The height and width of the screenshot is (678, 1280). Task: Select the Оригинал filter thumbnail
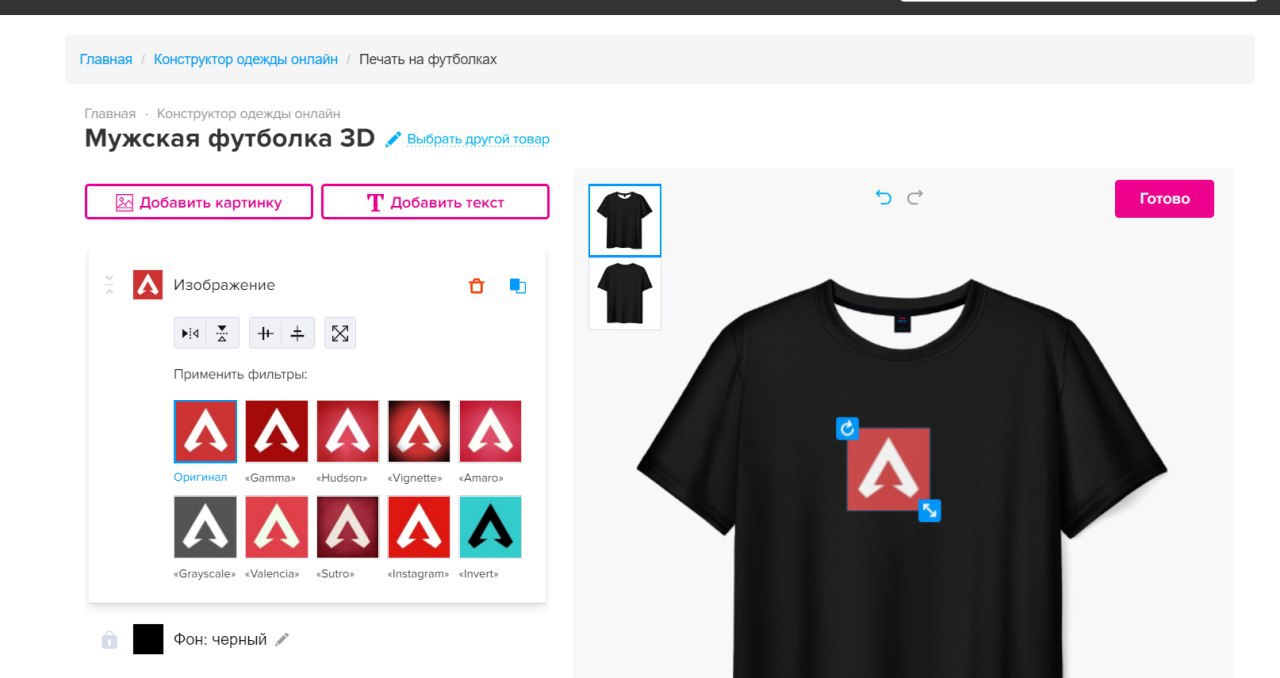205,431
